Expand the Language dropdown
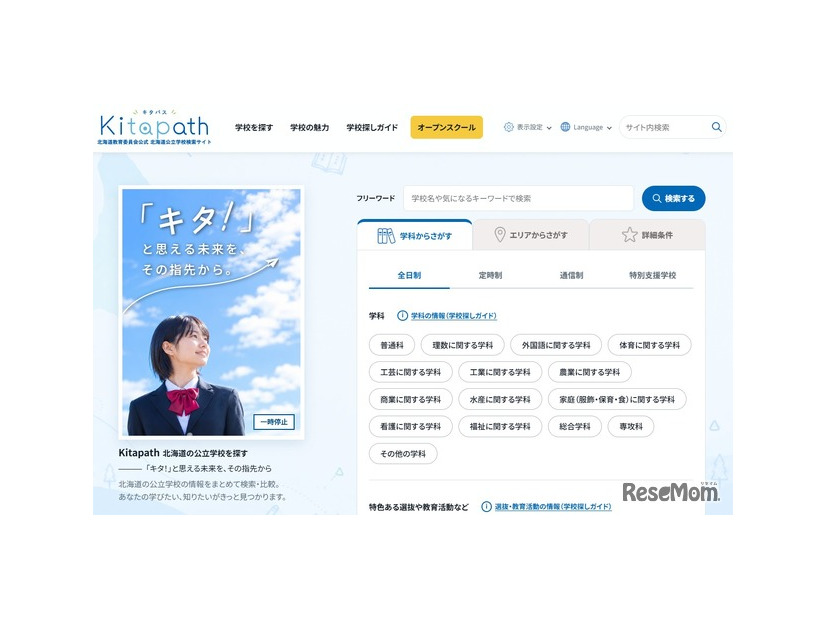Screen dimensions: 826x620 (x=586, y=127)
